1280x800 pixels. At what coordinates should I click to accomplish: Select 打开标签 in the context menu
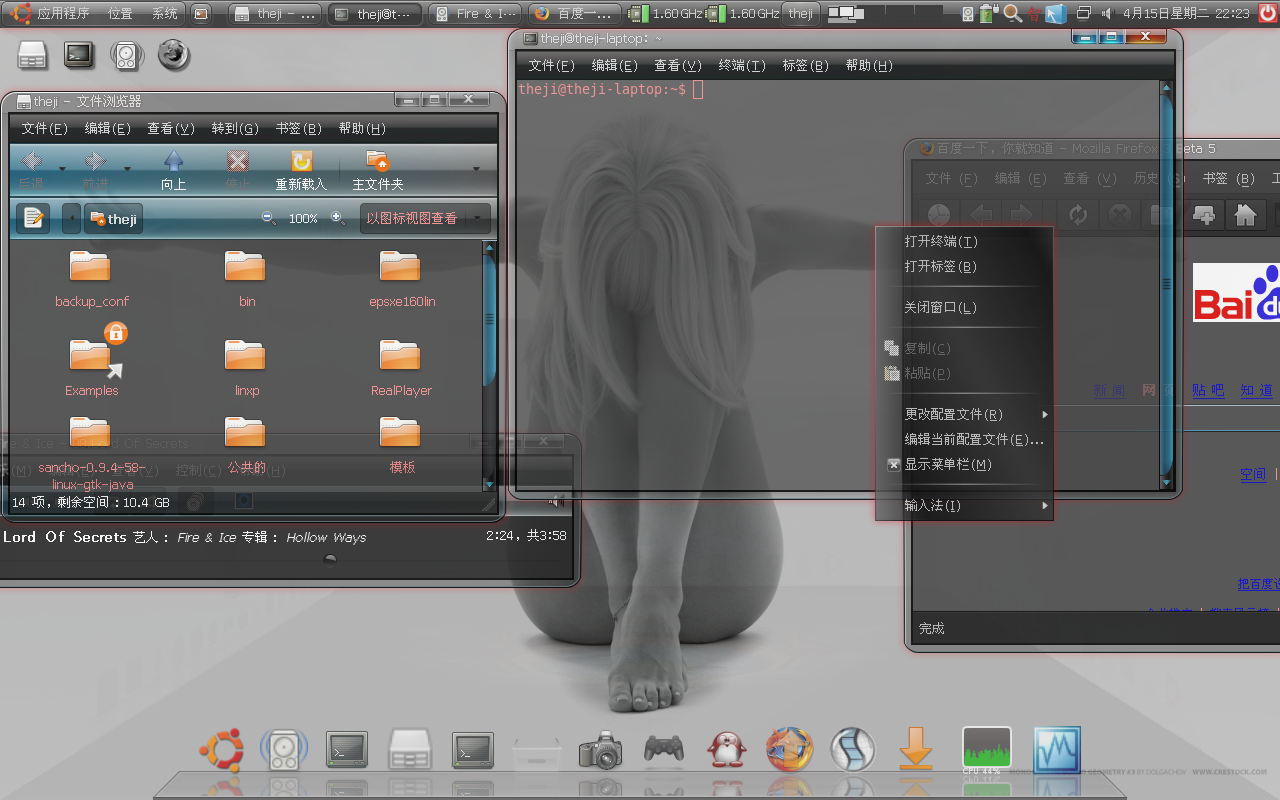click(x=964, y=266)
